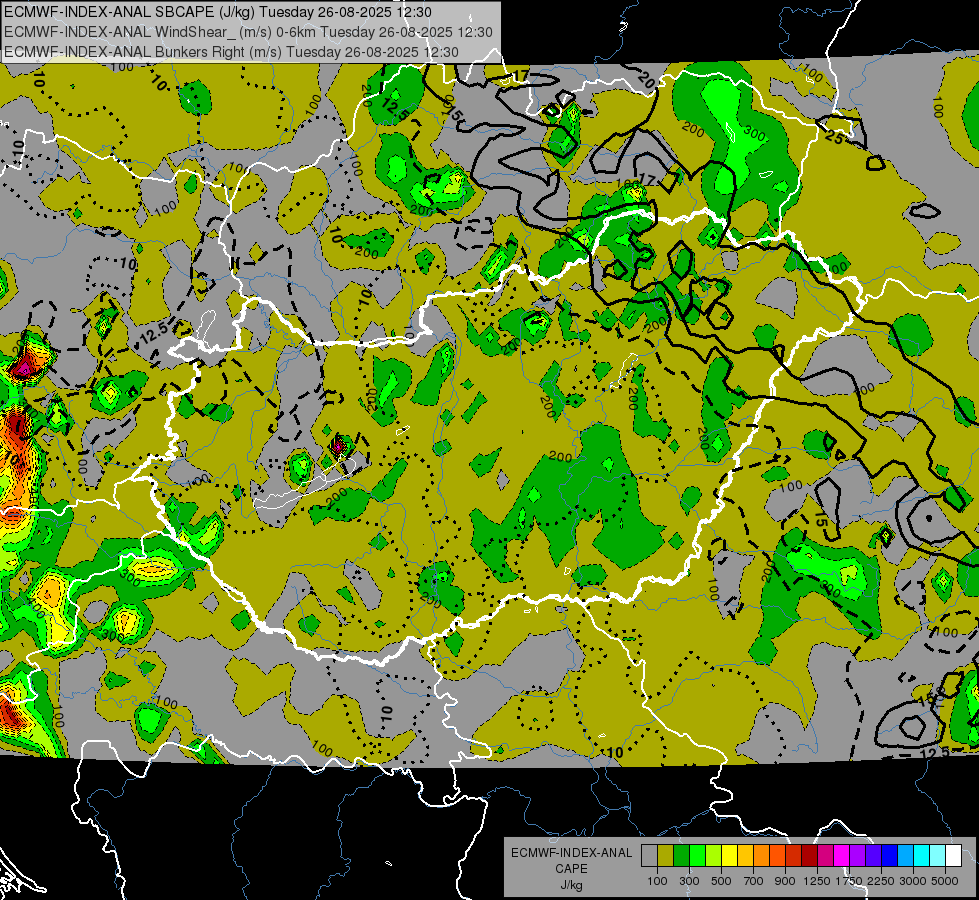Viewport: 979px width, 900px height.
Task: Click the legend tick label 2250
Action: point(881,881)
